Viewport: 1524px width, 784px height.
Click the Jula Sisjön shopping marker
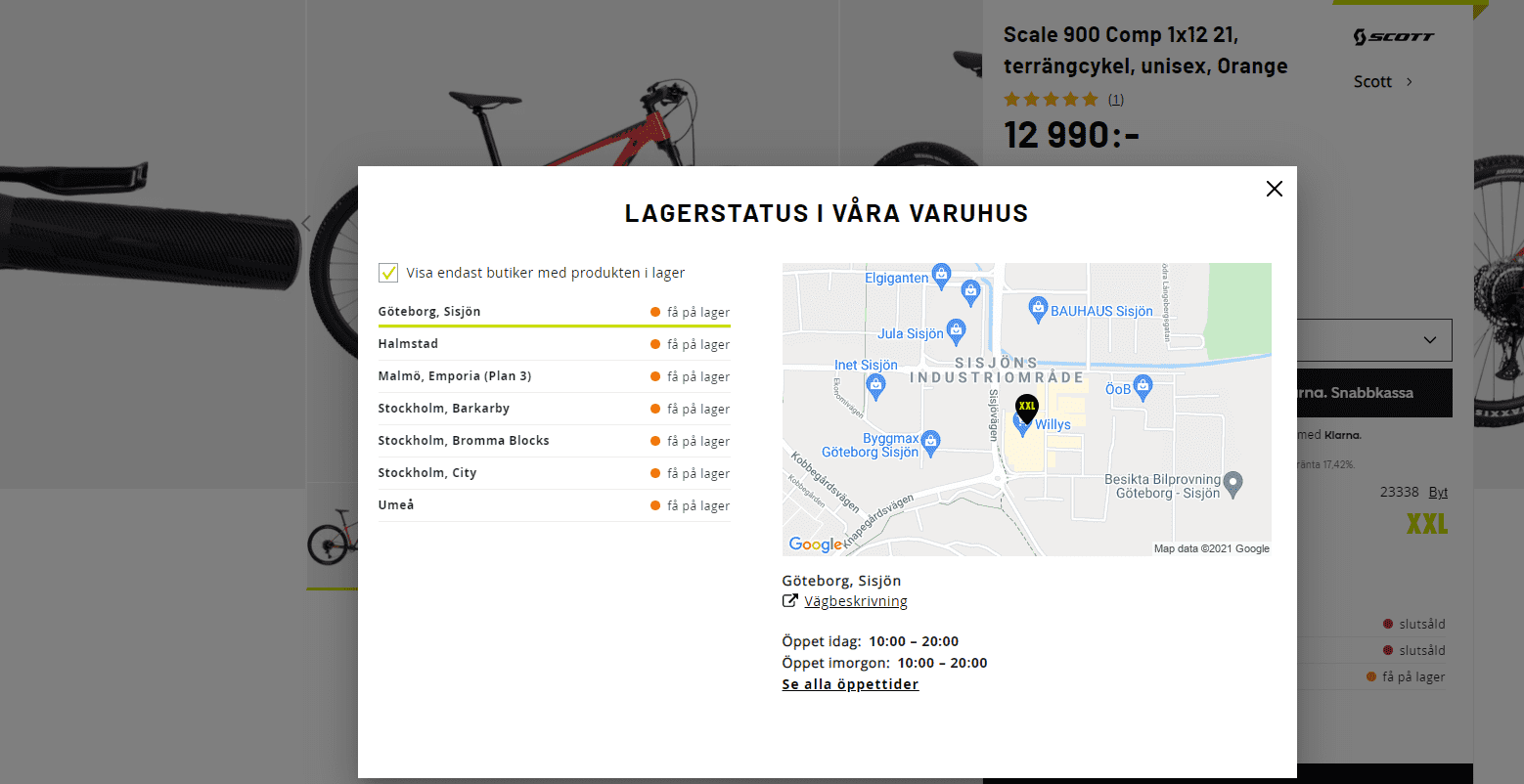pyautogui.click(x=956, y=330)
